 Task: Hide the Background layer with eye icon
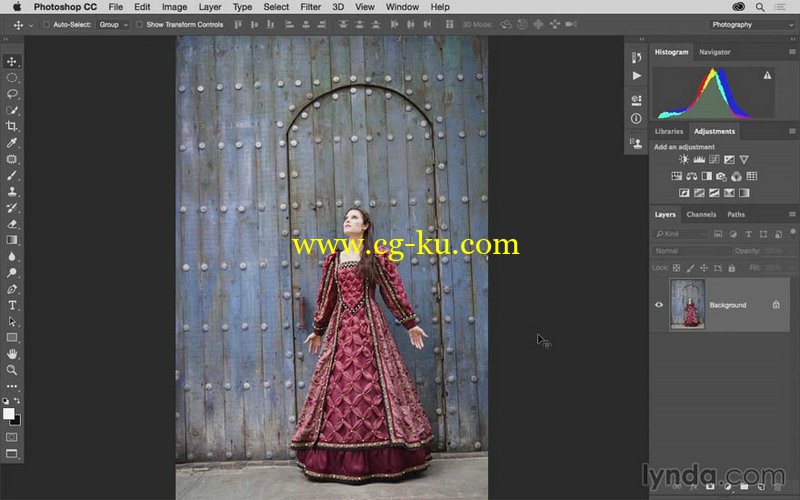point(659,305)
